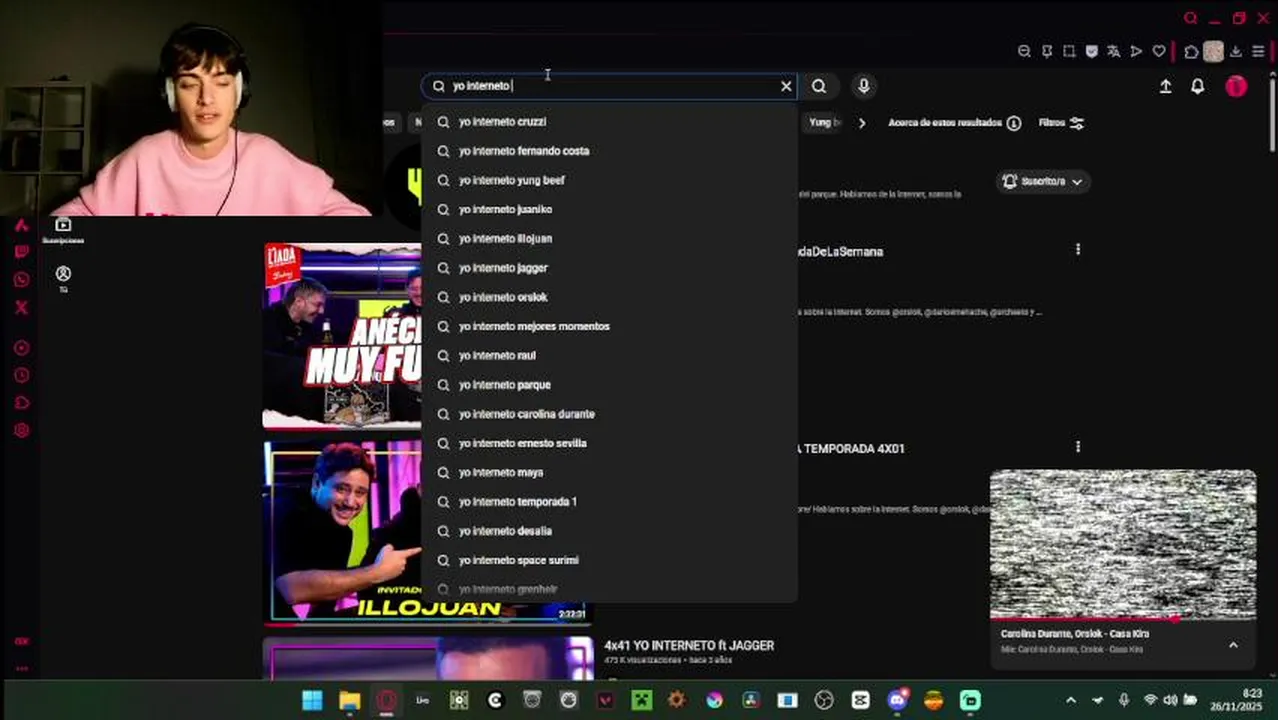Open the Tú profile item in YouTube sidebar
This screenshot has height=720, width=1278.
(63, 279)
